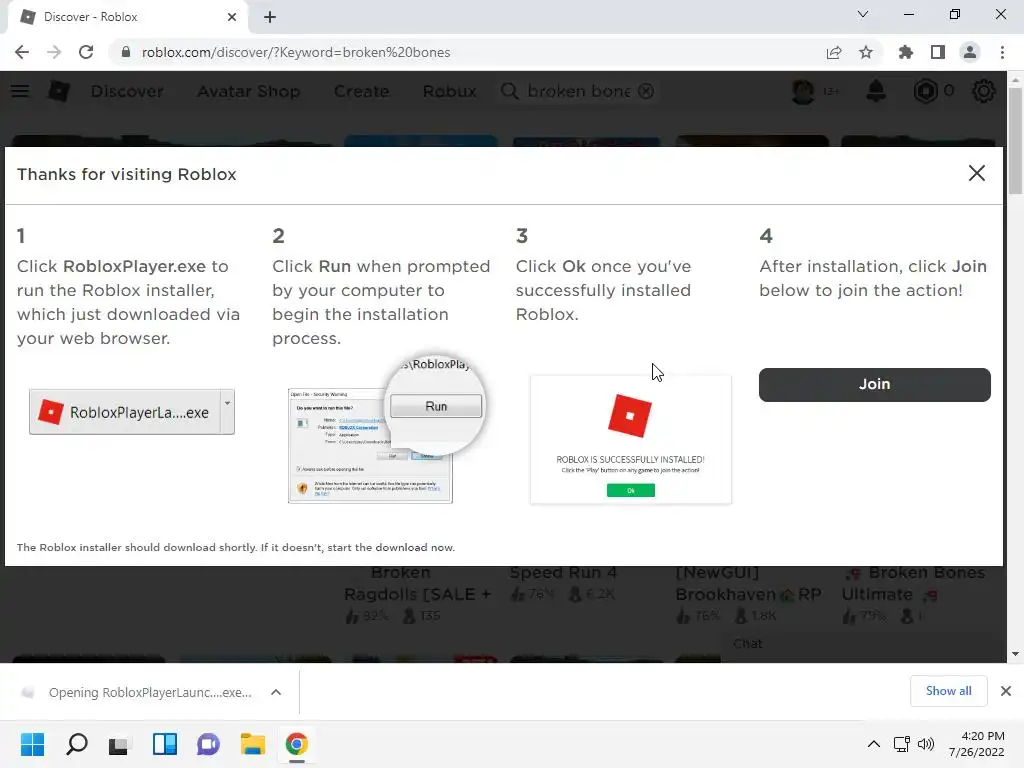The image size is (1024, 768).
Task: Open Discover in the Roblox navbar
Action: tap(127, 91)
